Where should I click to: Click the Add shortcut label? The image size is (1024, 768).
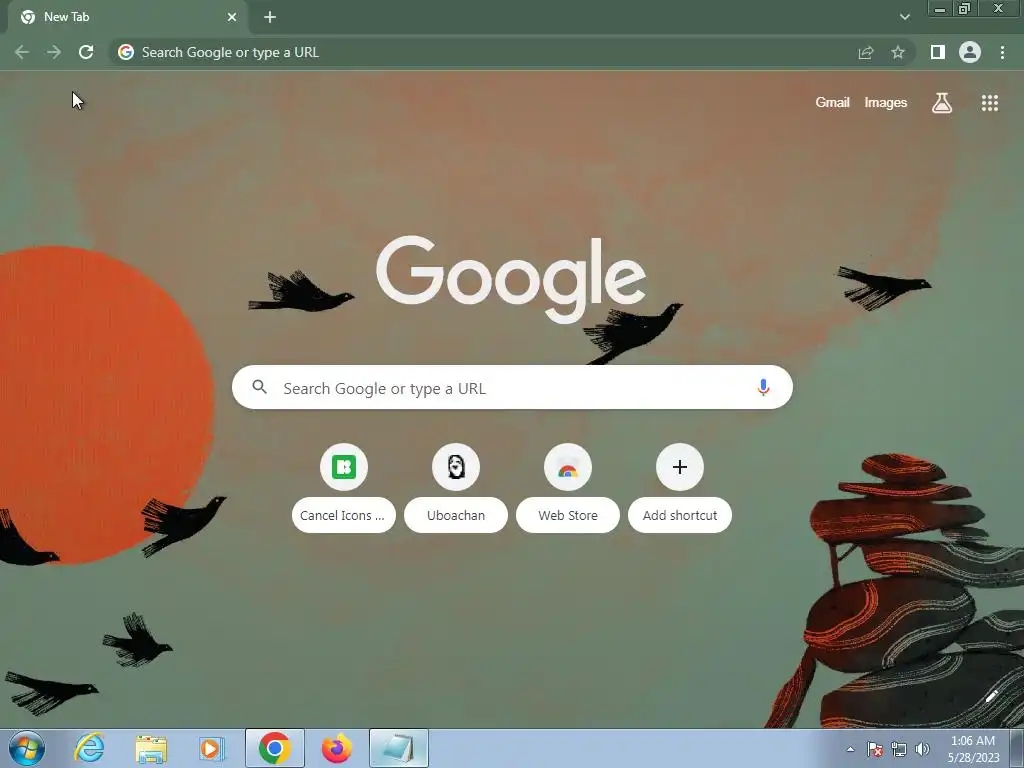(x=680, y=515)
